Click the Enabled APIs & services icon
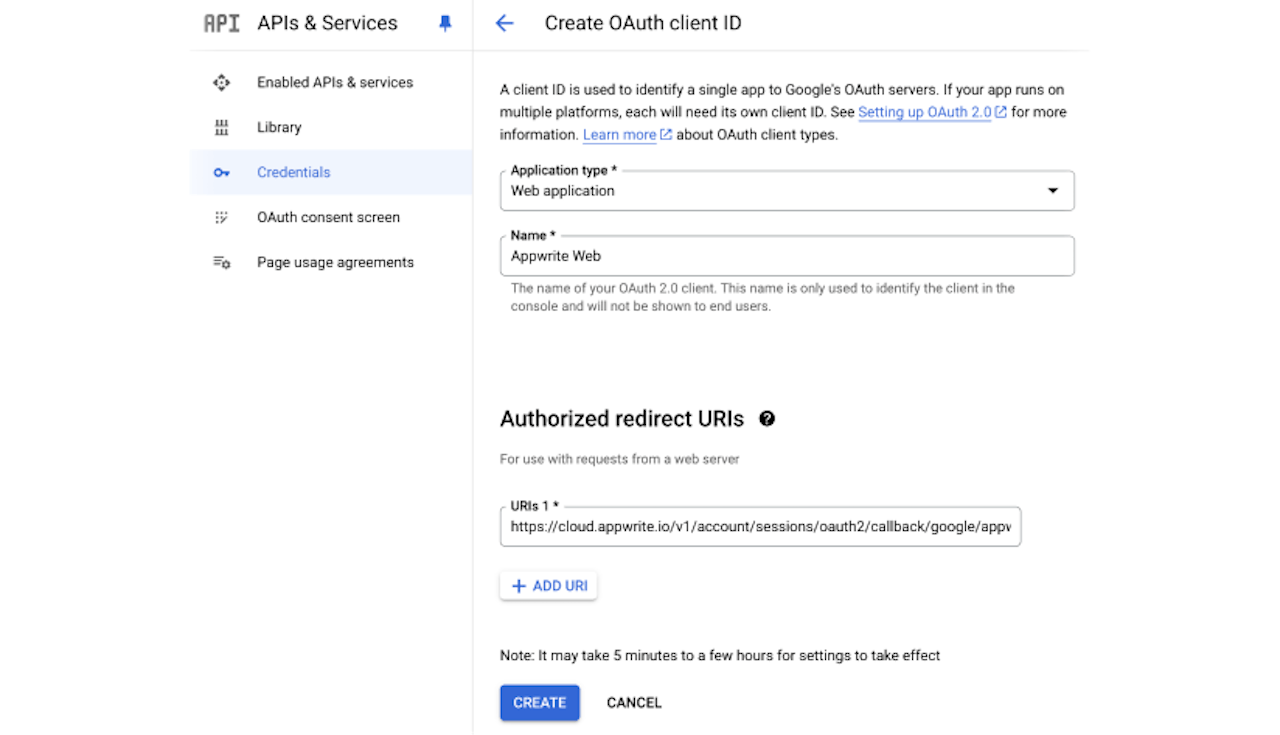 click(222, 82)
